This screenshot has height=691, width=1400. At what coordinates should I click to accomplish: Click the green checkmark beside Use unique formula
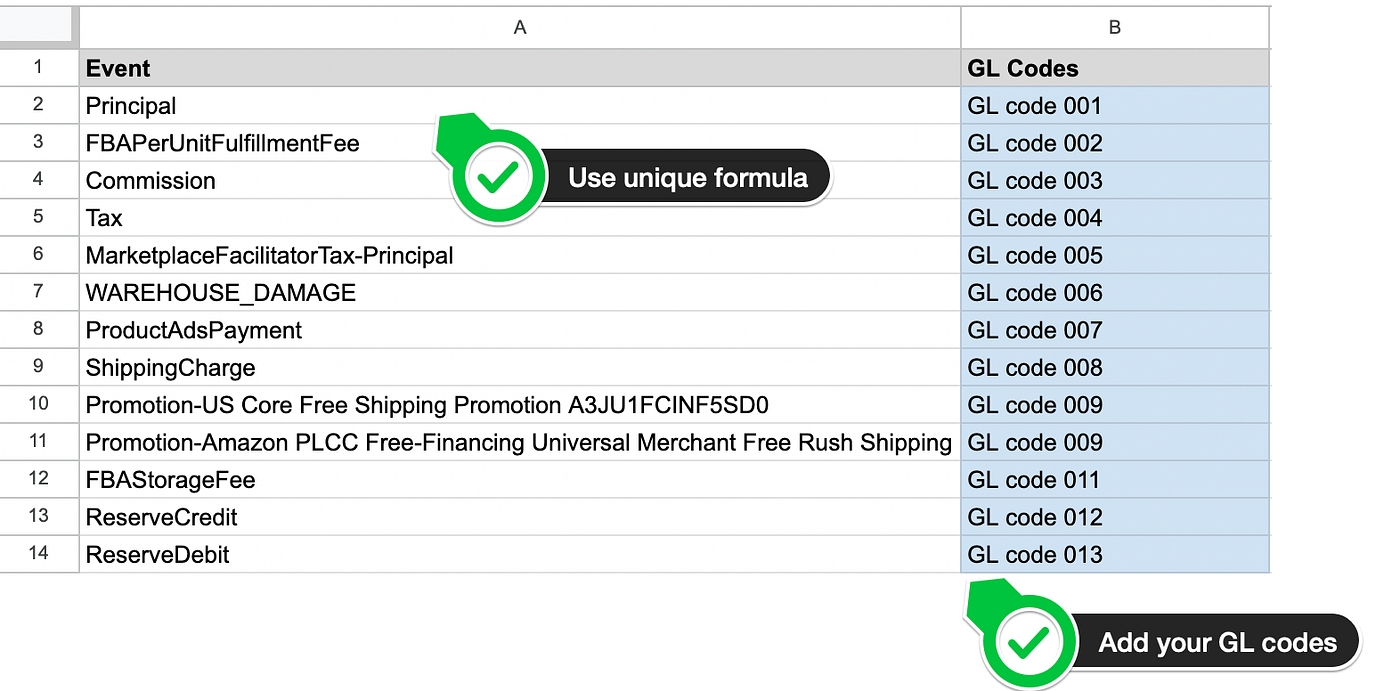pyautogui.click(x=497, y=178)
